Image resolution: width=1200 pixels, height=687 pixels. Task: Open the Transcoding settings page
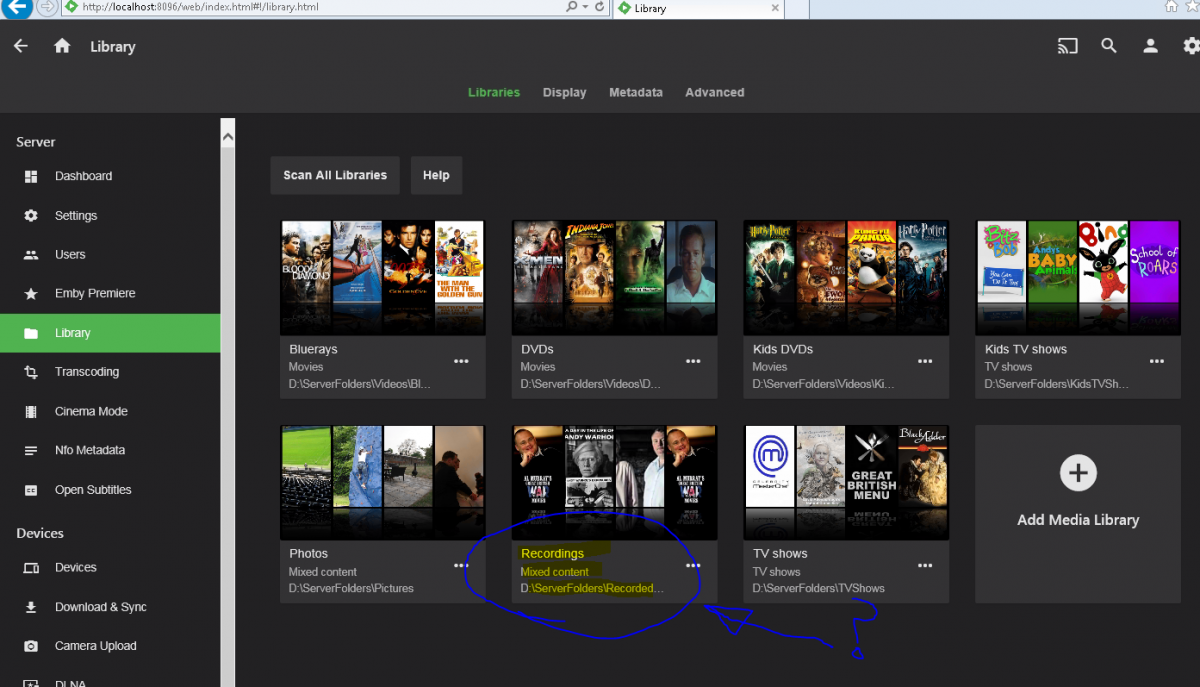click(x=86, y=372)
